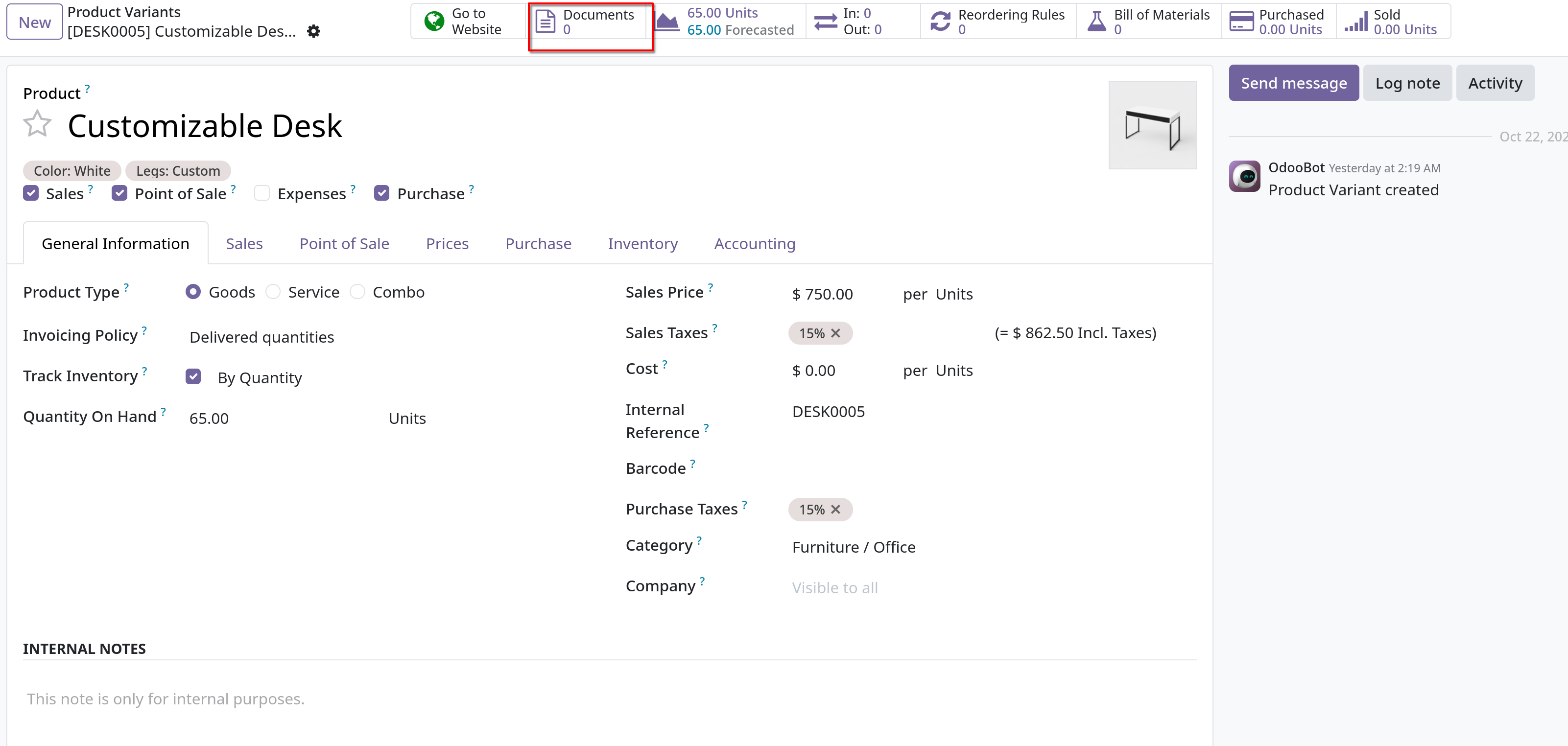
Task: Open the Prices tab
Action: [x=447, y=243]
